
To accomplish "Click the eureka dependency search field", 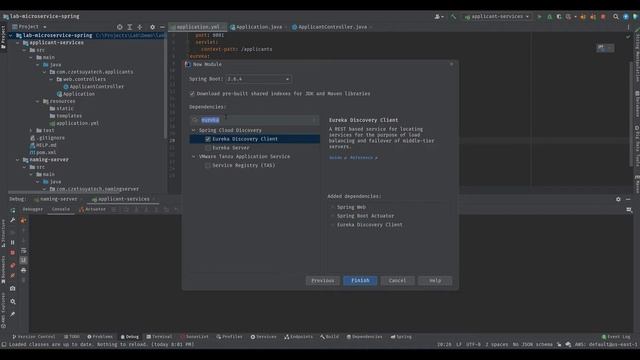I will [254, 120].
